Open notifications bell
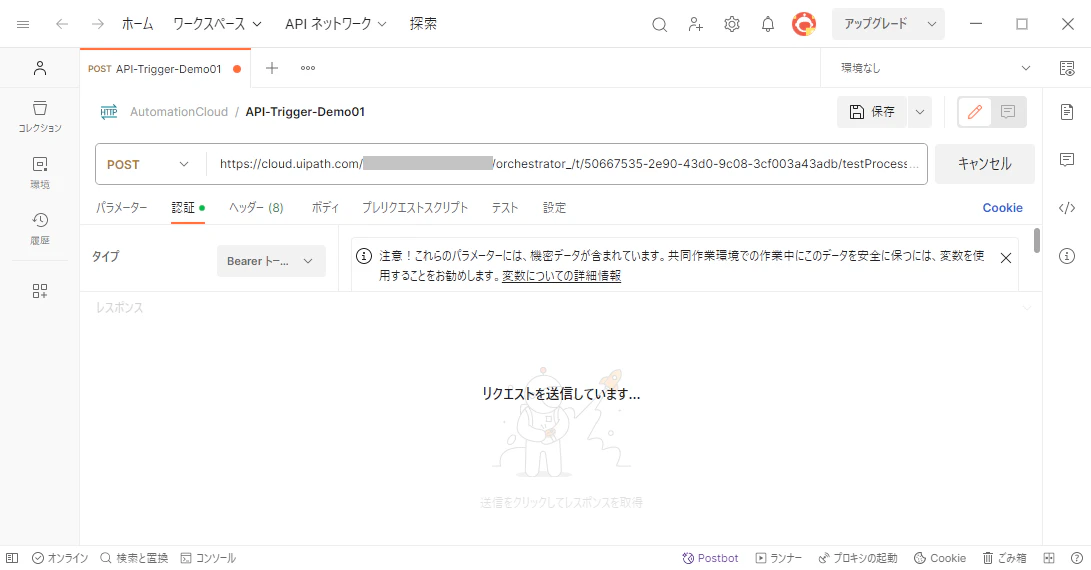1091x570 pixels. pos(767,24)
